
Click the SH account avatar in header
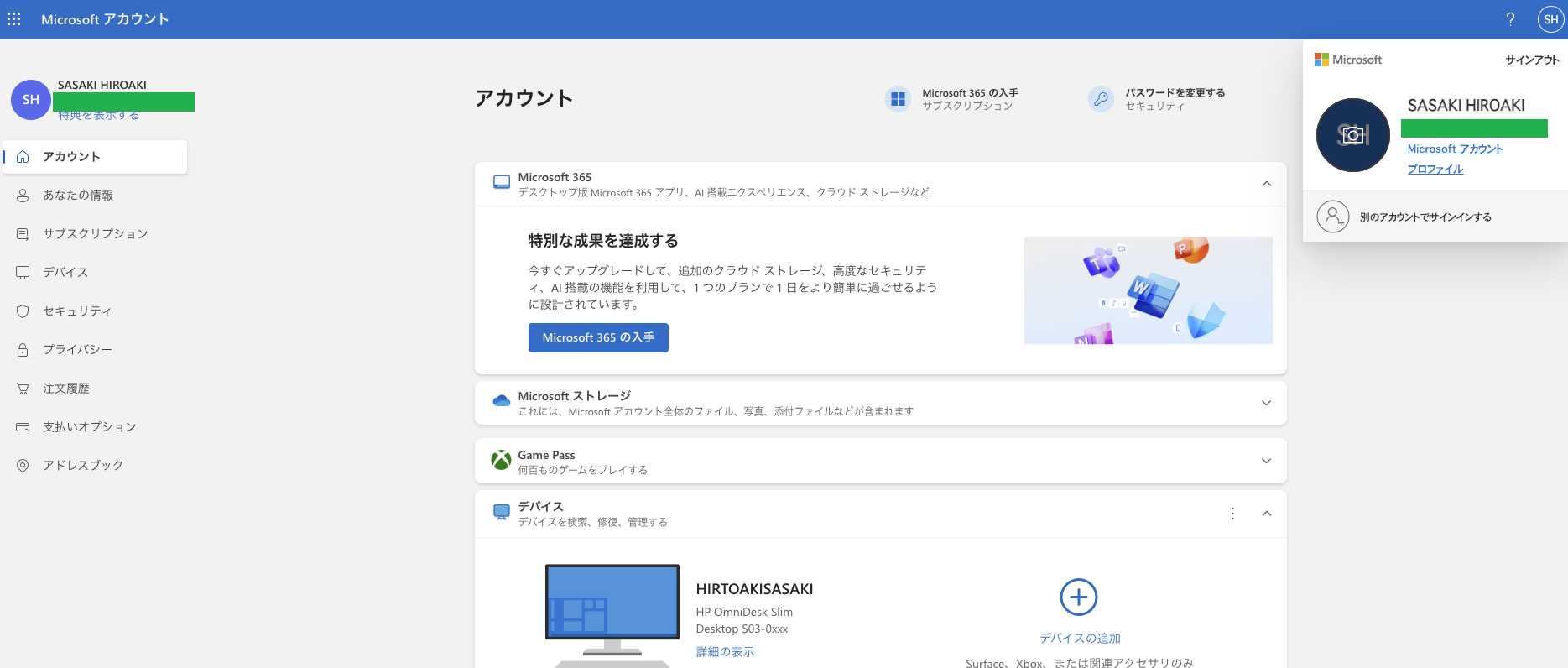click(1550, 18)
